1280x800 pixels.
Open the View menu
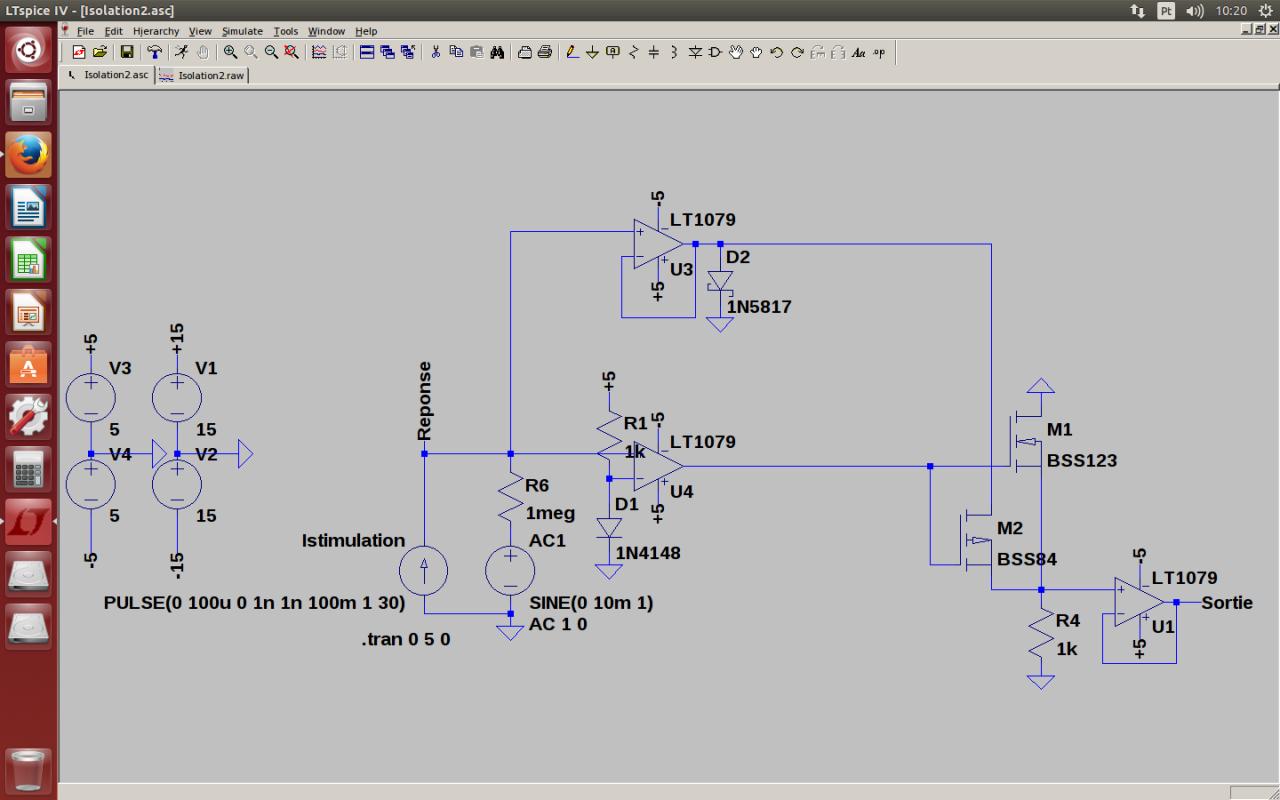coord(200,31)
